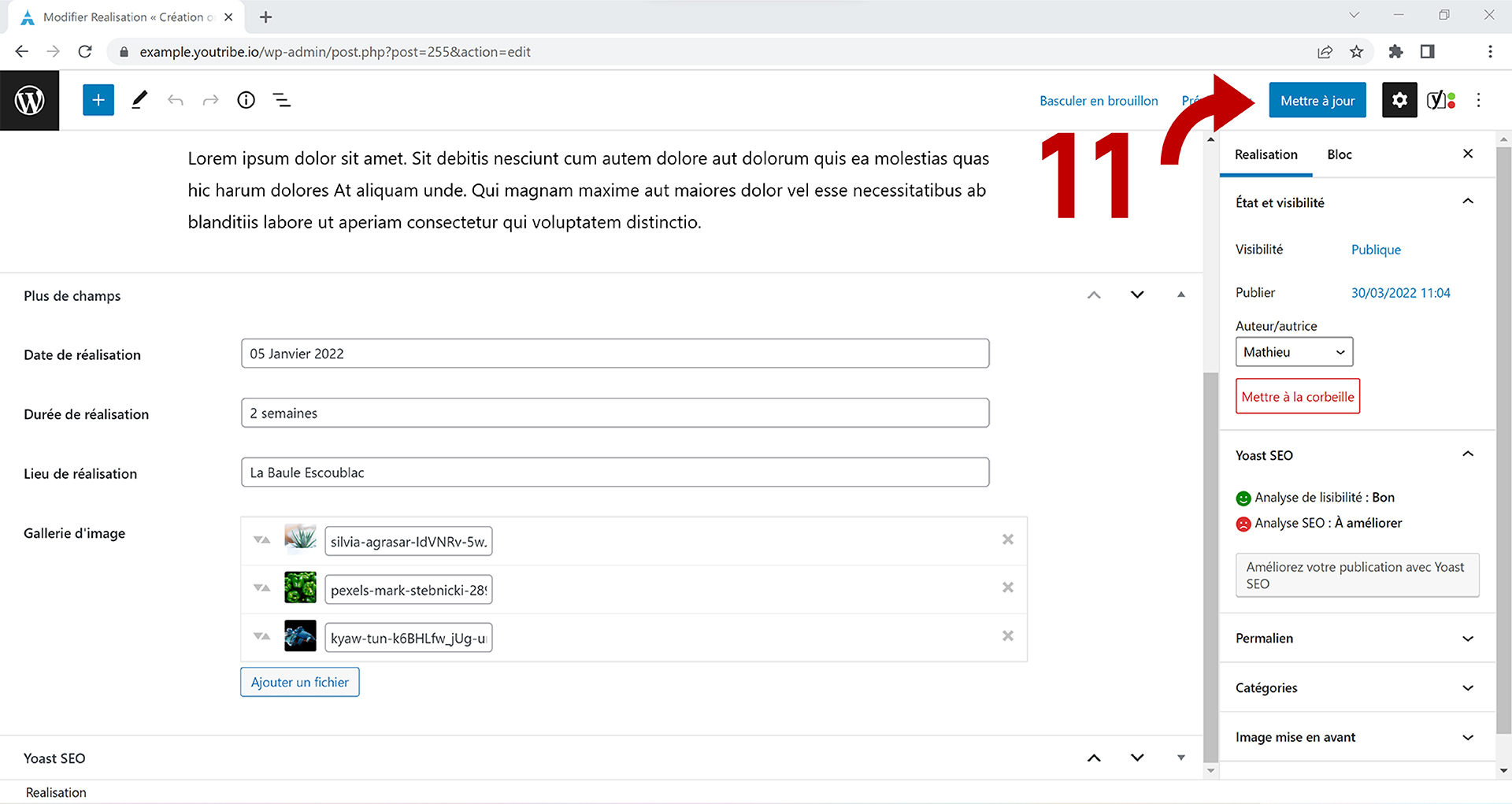The height and width of the screenshot is (804, 1512).
Task: Toggle the settings gear sidebar
Action: pyautogui.click(x=1399, y=100)
